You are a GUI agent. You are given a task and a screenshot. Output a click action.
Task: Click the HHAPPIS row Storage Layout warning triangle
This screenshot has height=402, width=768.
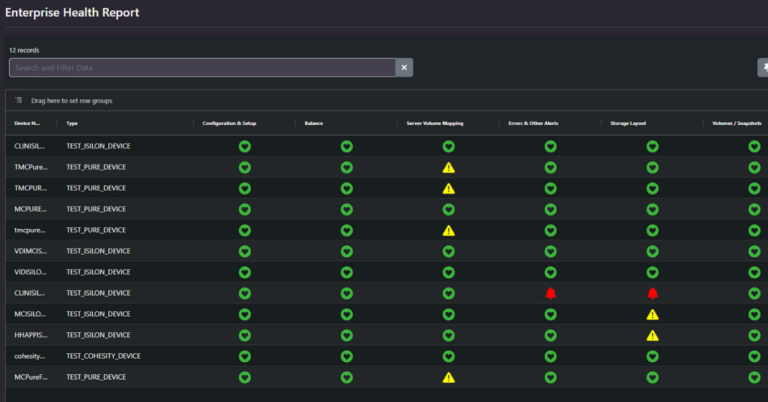pyautogui.click(x=652, y=335)
